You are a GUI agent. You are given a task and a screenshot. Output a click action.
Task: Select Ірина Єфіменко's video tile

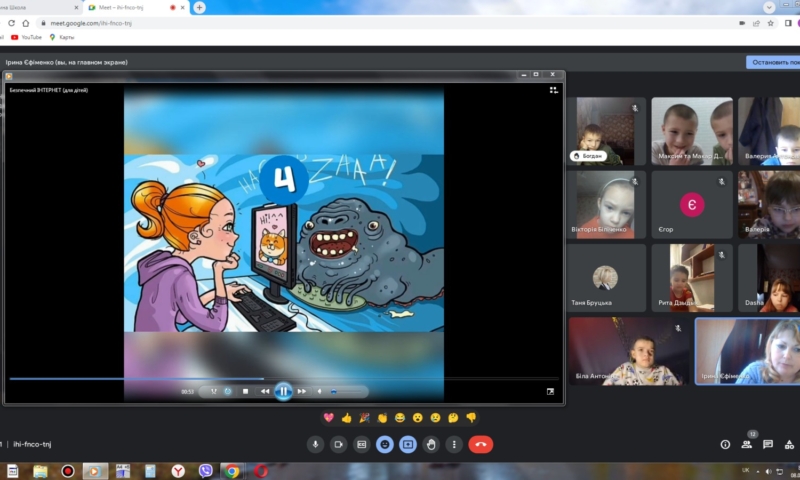(747, 351)
